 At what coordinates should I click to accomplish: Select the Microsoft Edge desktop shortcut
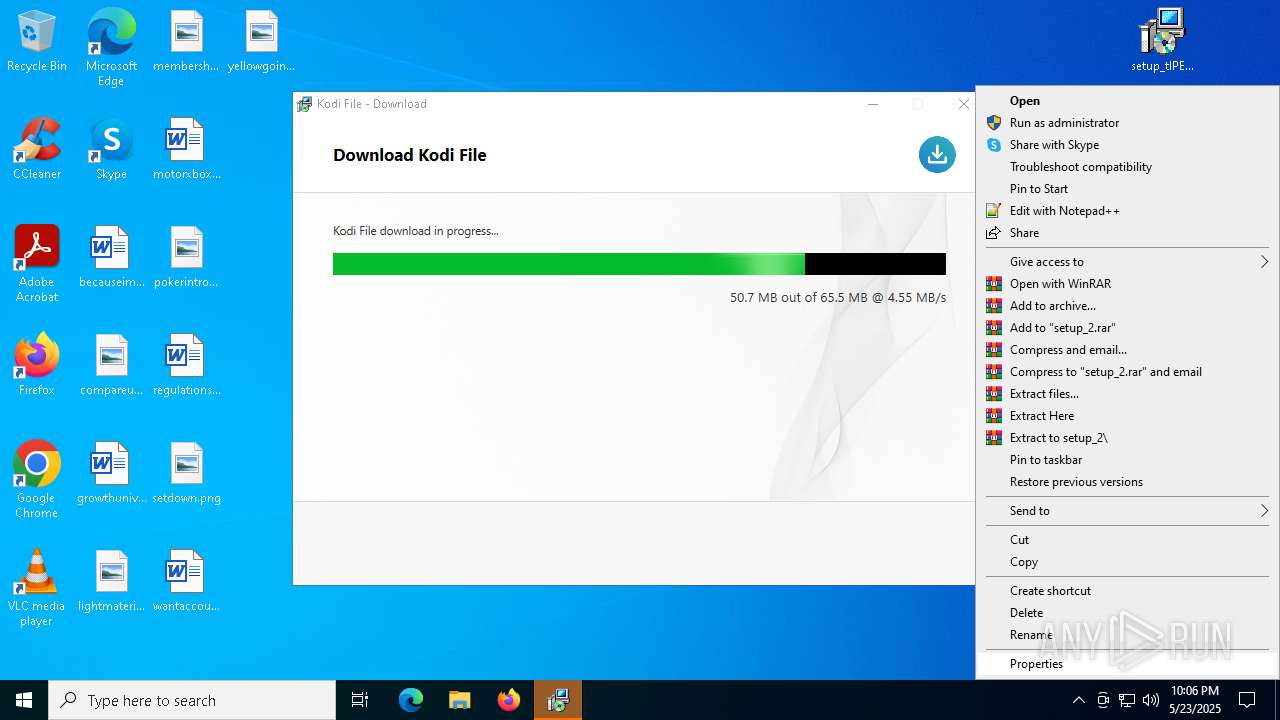coord(111,48)
